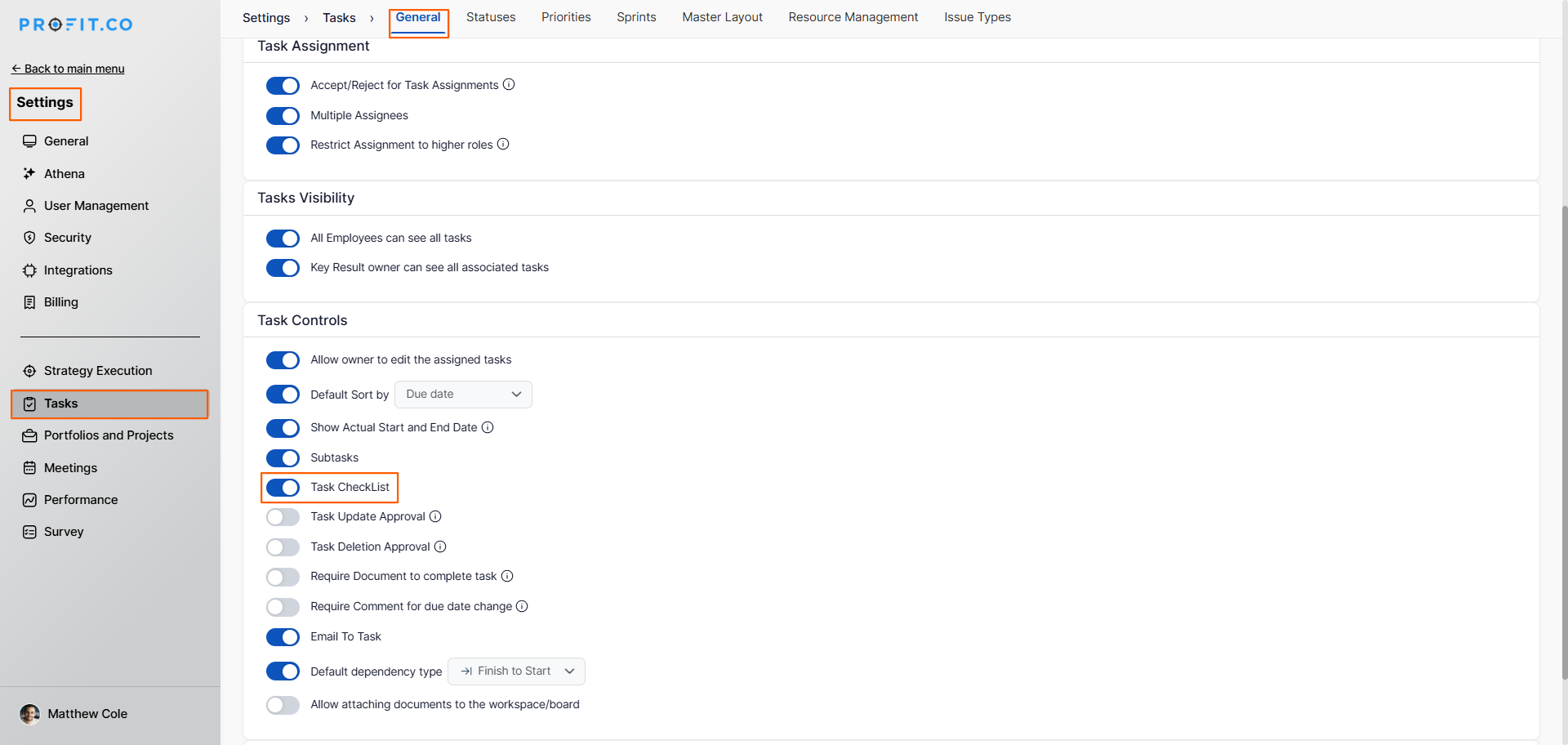Click info icon next to Task Update Approval
This screenshot has width=1568, height=745.
click(x=435, y=516)
